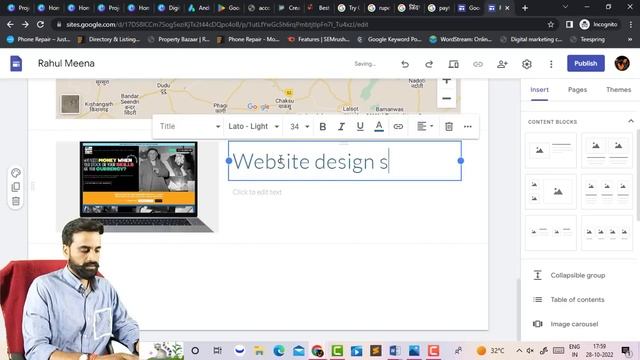Viewport: 640px width, 360px height.
Task: Open the browser tab search chevron
Action: [x=565, y=7]
